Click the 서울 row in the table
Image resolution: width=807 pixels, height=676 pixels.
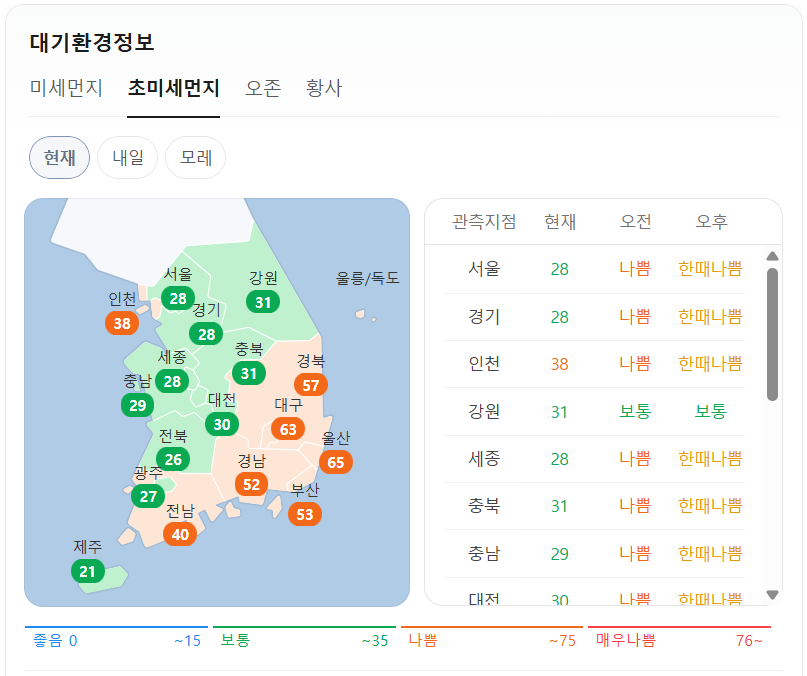(594, 269)
